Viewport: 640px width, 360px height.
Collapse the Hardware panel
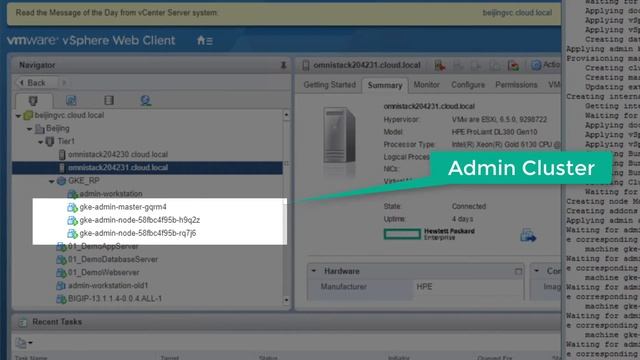313,271
